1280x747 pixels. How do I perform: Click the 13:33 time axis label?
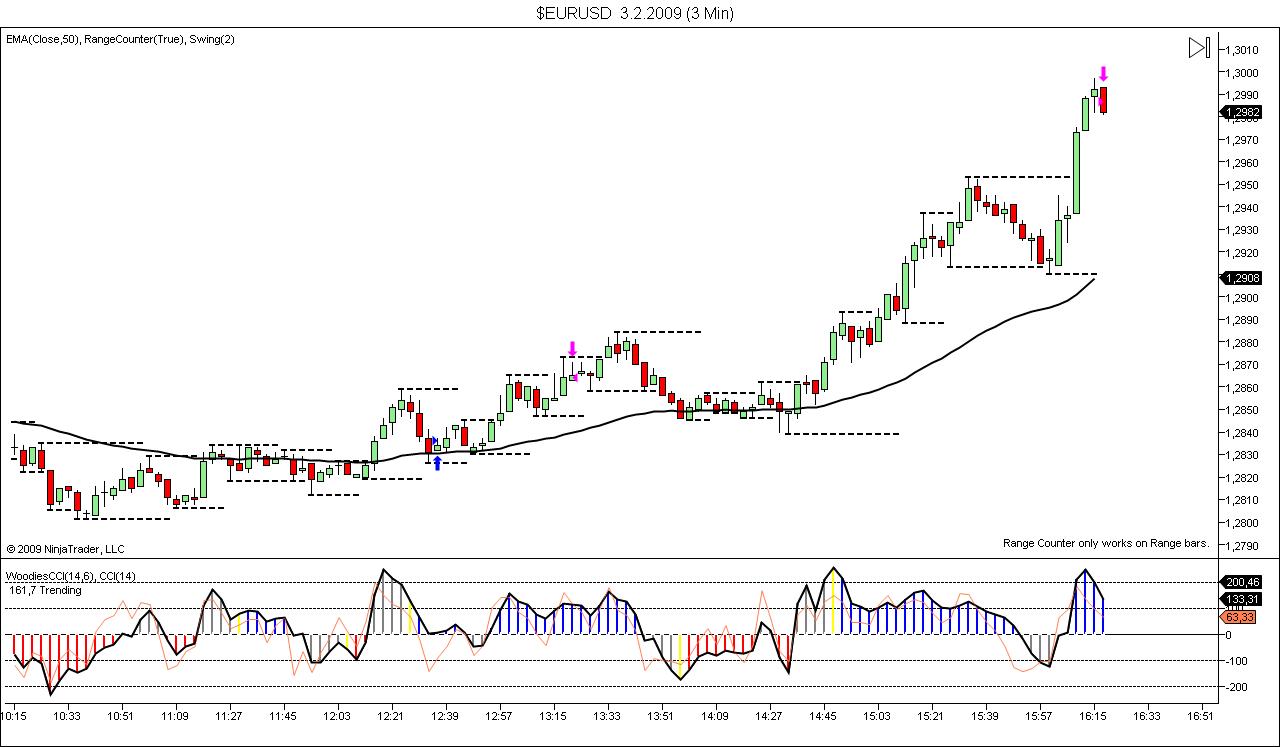(607, 716)
